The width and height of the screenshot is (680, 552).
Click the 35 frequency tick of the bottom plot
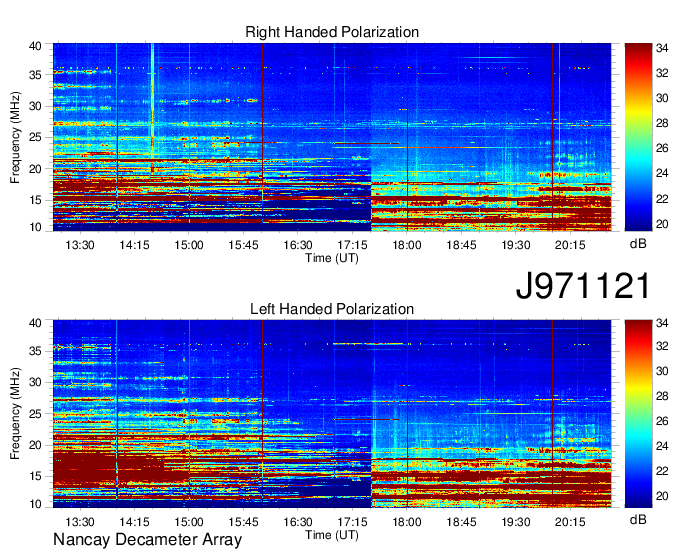tap(36, 351)
